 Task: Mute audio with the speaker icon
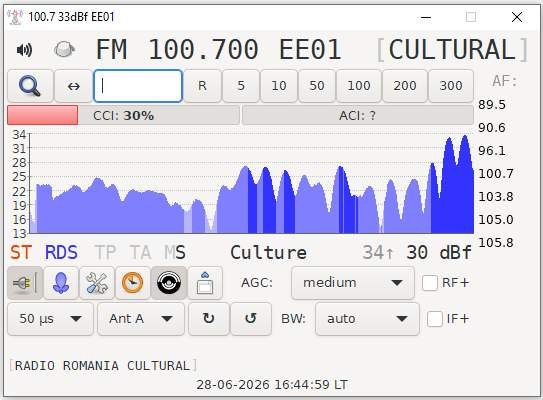click(x=24, y=50)
